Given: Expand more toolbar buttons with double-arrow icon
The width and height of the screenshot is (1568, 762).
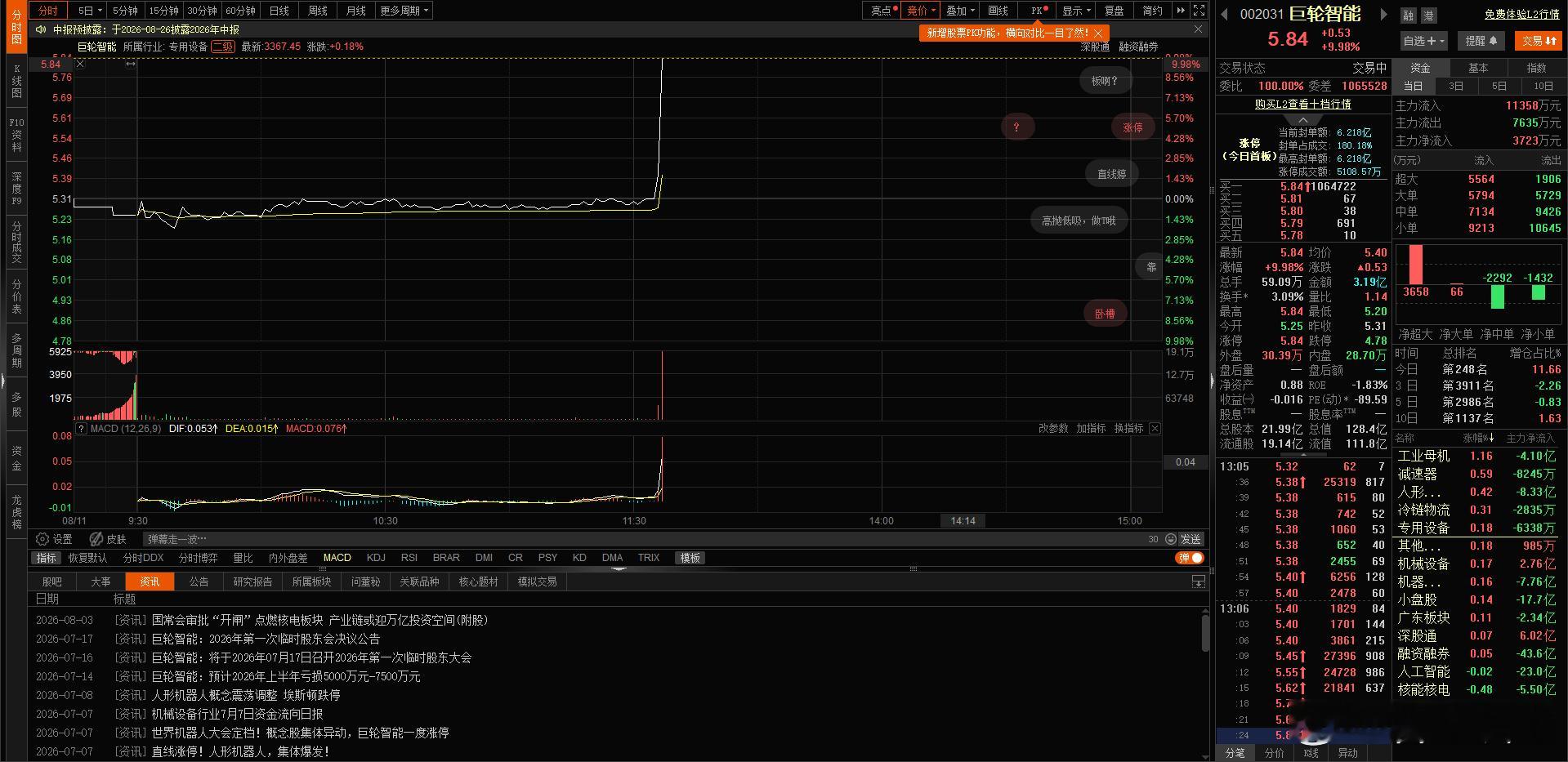Looking at the screenshot, I should (1181, 11).
